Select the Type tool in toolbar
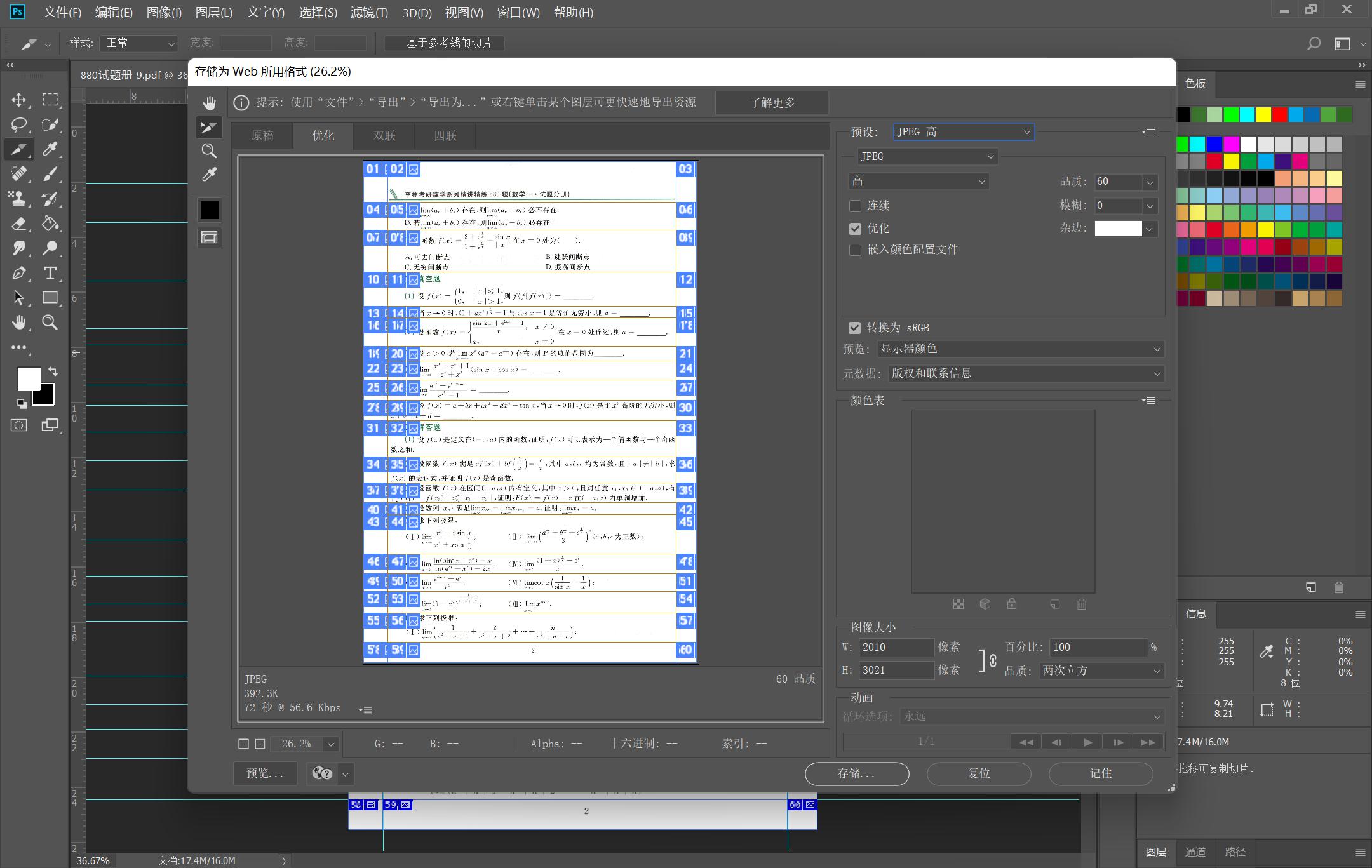 [x=50, y=273]
